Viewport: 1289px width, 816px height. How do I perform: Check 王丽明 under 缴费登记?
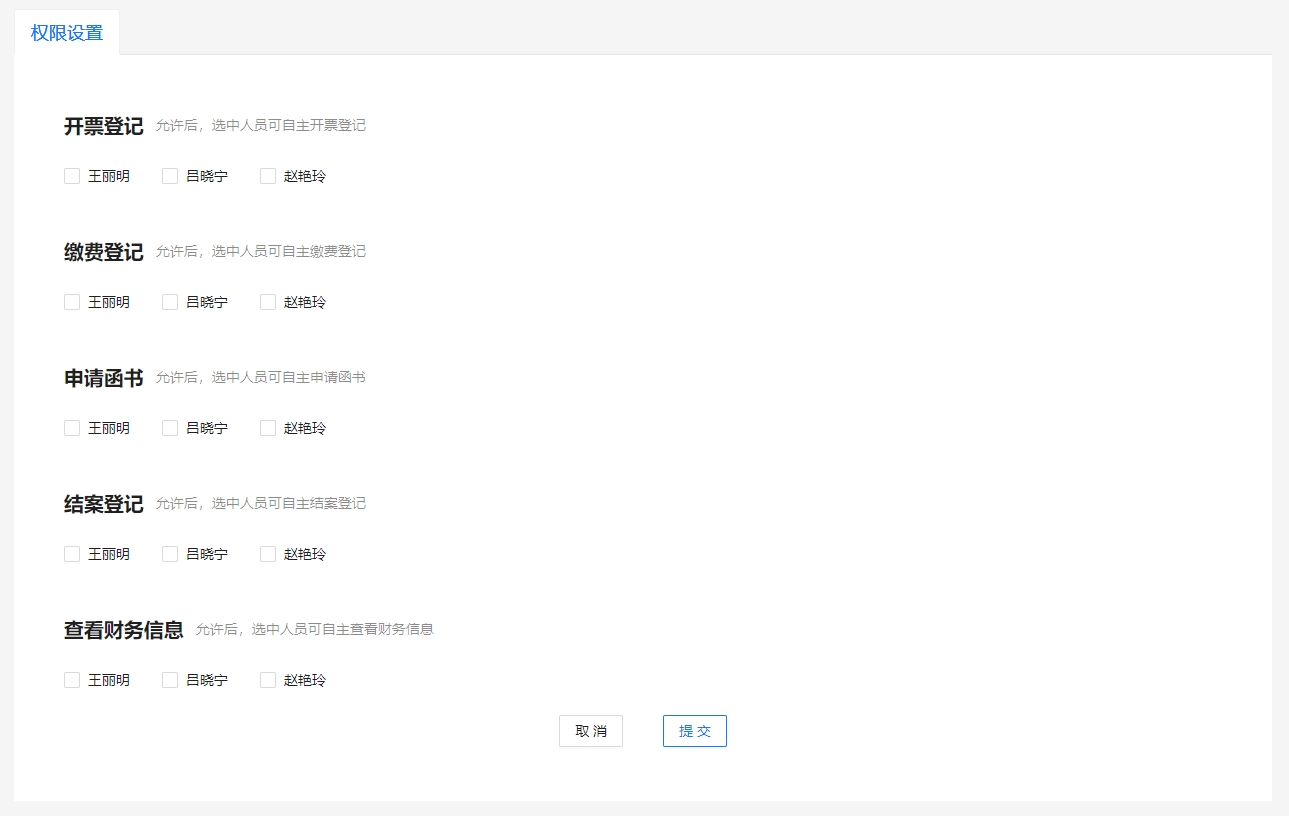72,302
